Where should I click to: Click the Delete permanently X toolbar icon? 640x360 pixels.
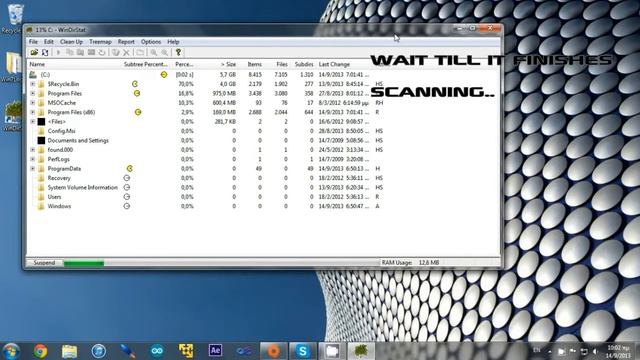coord(127,52)
